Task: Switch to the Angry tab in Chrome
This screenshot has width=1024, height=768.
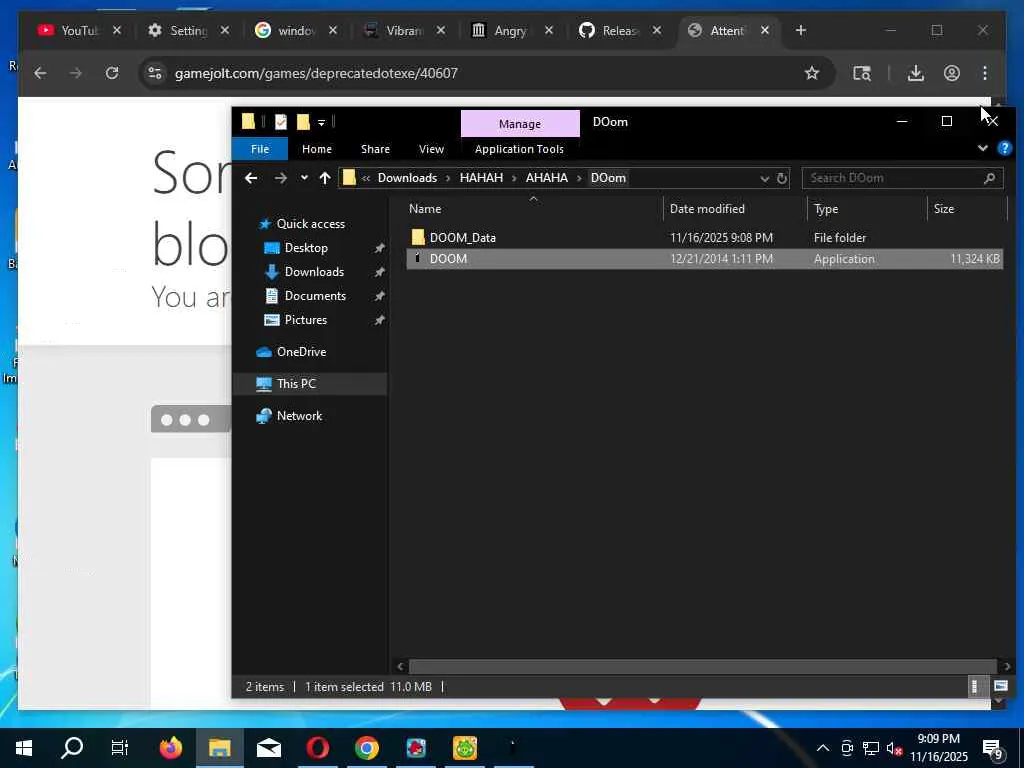Action: click(x=511, y=31)
